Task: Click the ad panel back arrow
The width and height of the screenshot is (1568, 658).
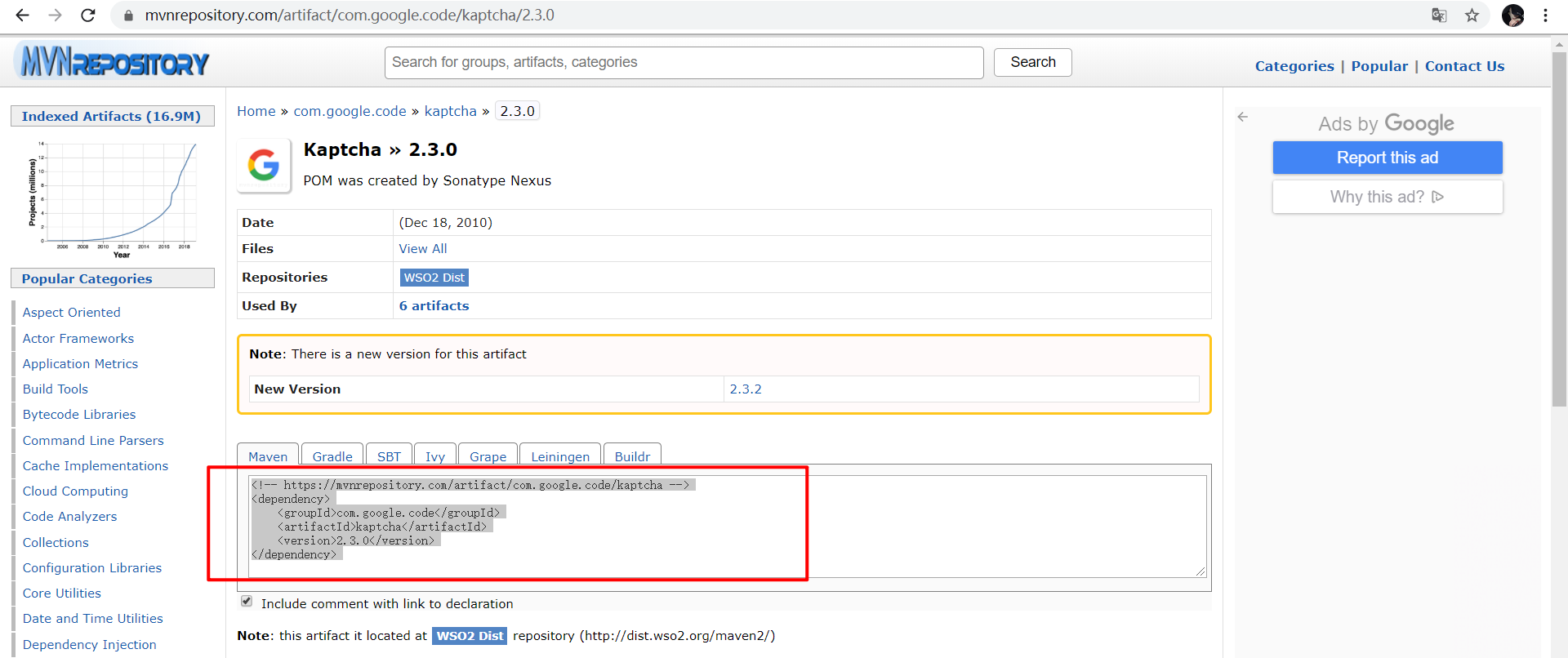Action: [1242, 117]
